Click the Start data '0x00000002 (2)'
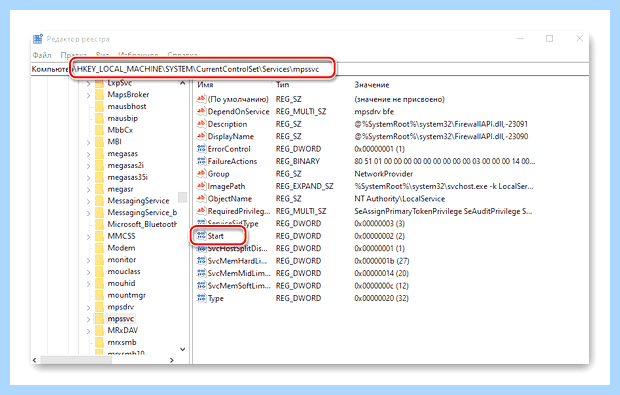Image resolution: width=620 pixels, height=395 pixels. point(380,236)
